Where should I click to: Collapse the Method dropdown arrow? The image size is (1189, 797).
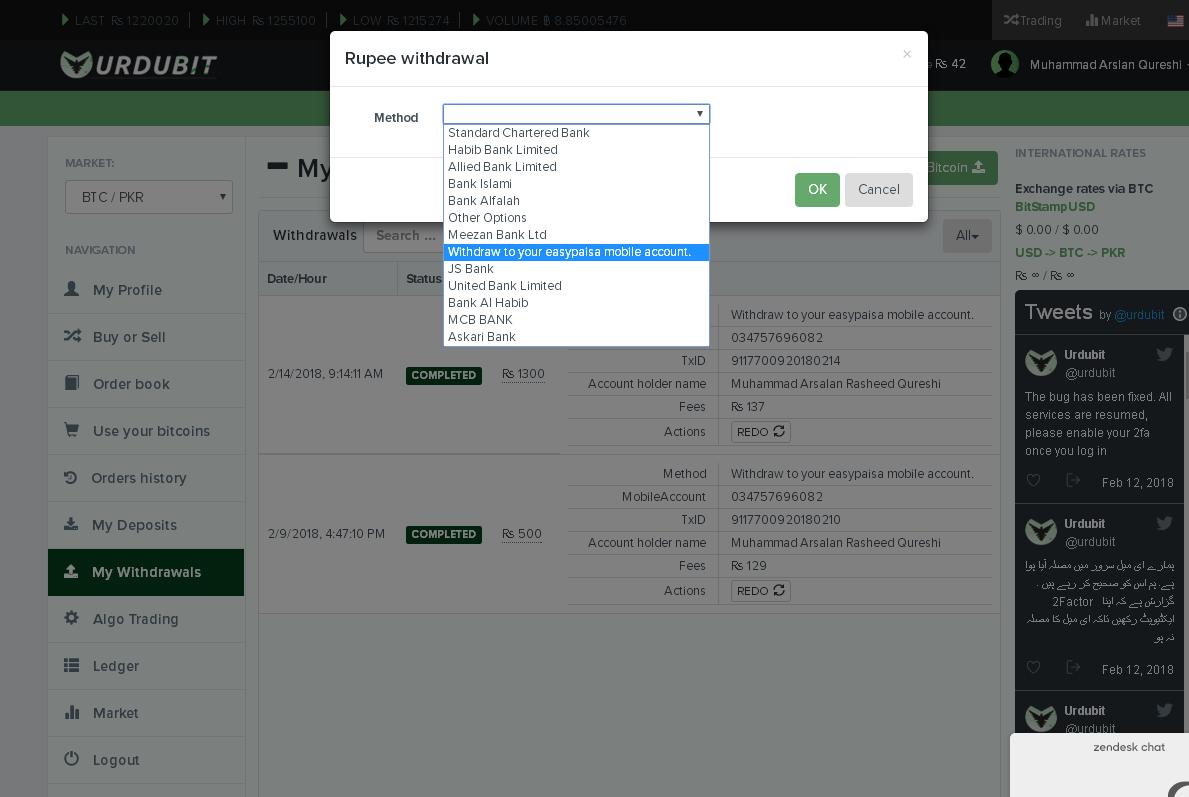(699, 114)
